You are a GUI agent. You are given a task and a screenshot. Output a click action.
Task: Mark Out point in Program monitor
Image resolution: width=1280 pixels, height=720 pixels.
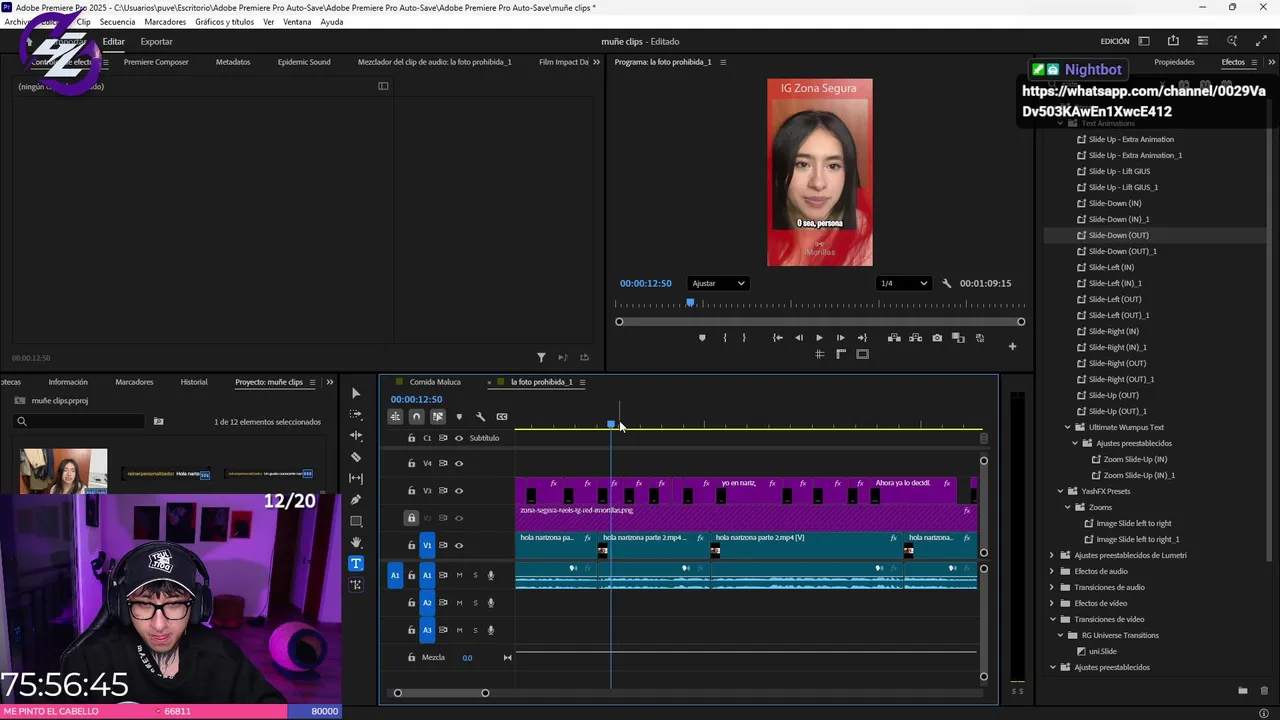[x=744, y=338]
